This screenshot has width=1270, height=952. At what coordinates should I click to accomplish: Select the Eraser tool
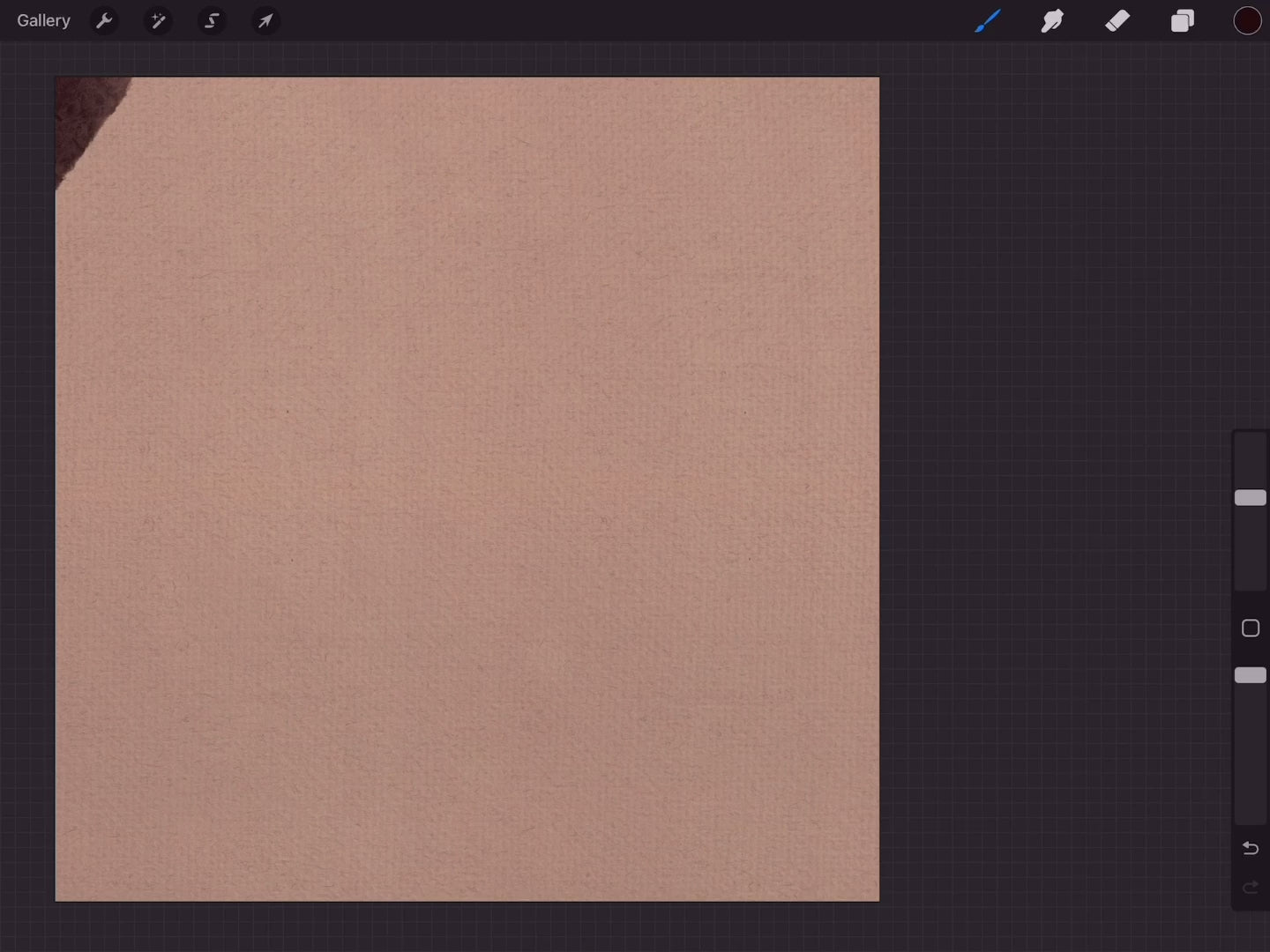point(1117,20)
